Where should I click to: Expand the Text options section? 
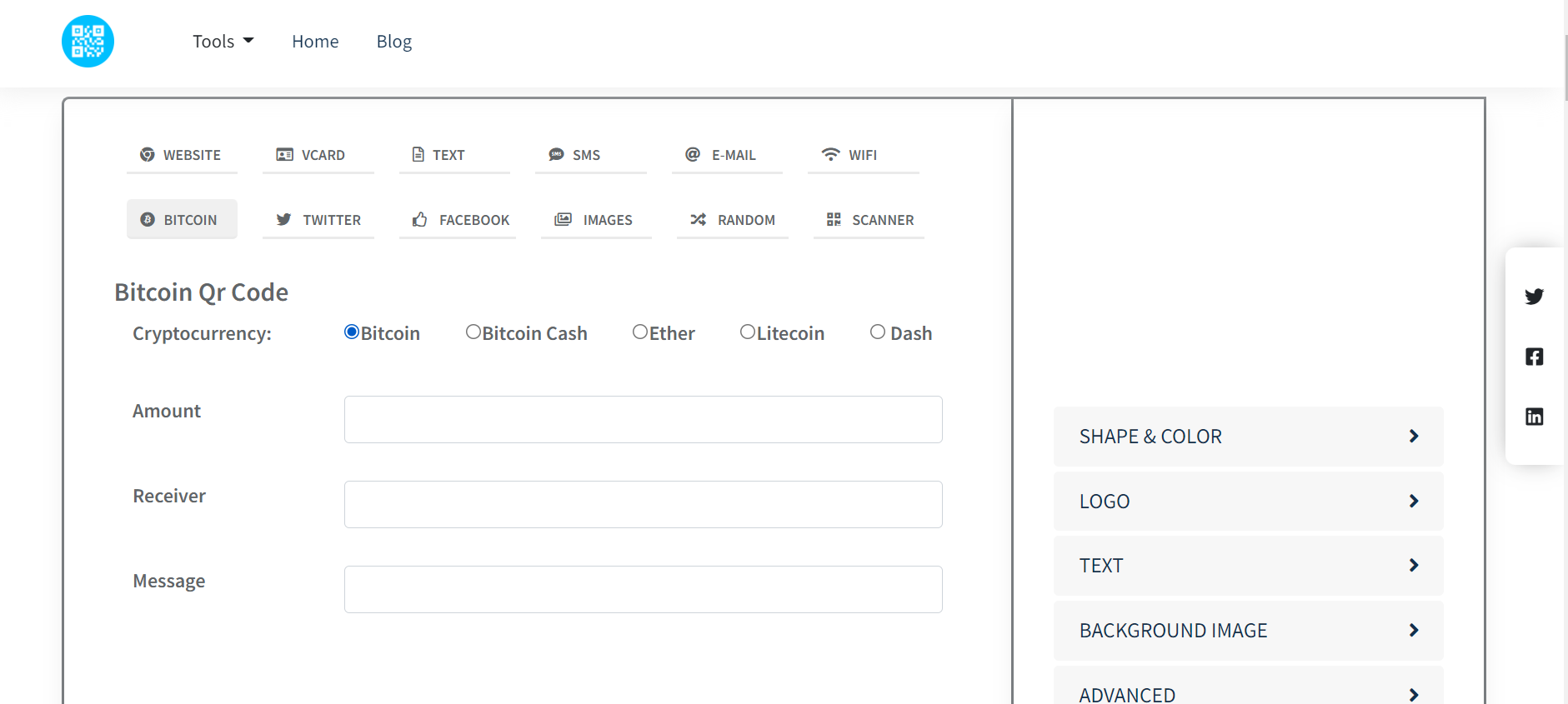[x=1248, y=566]
